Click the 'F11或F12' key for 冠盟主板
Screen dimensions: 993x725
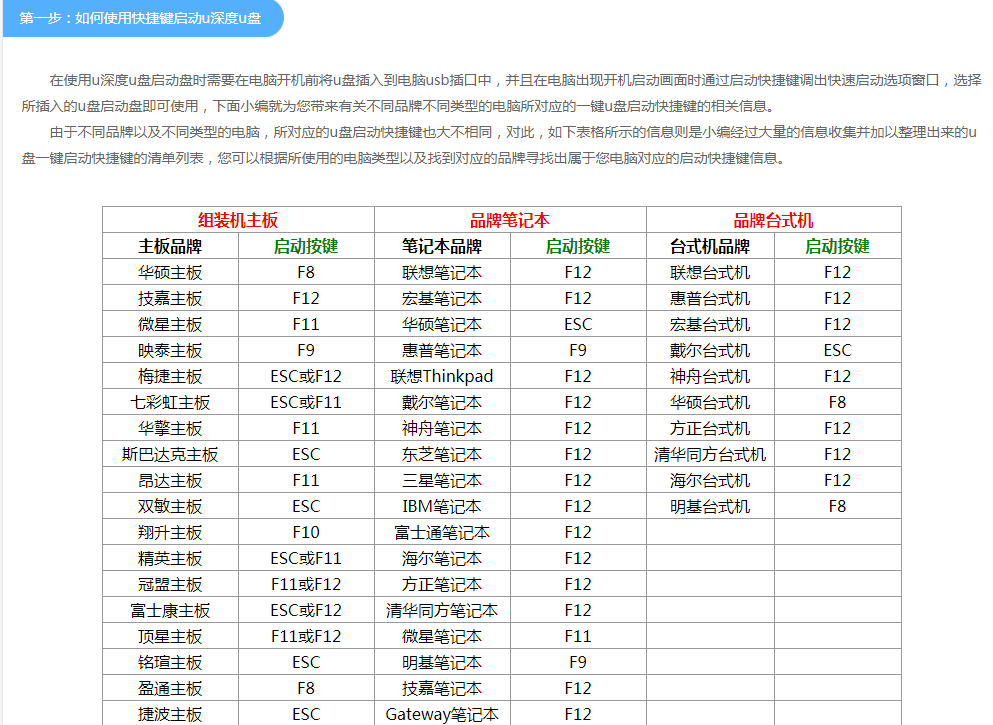[306, 584]
